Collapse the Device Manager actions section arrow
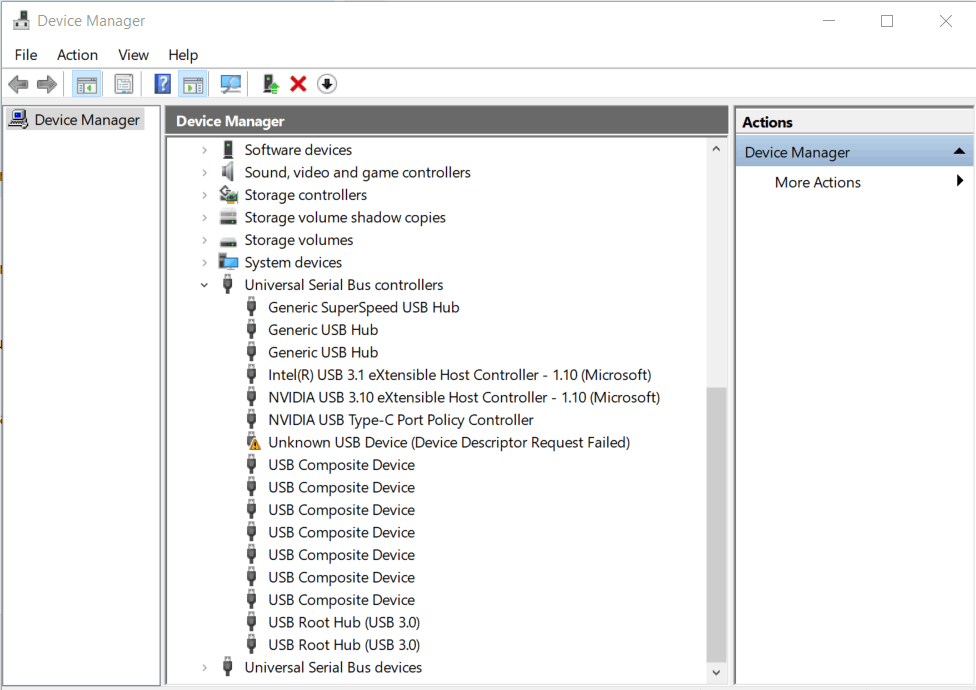Image resolution: width=976 pixels, height=690 pixels. [x=959, y=151]
